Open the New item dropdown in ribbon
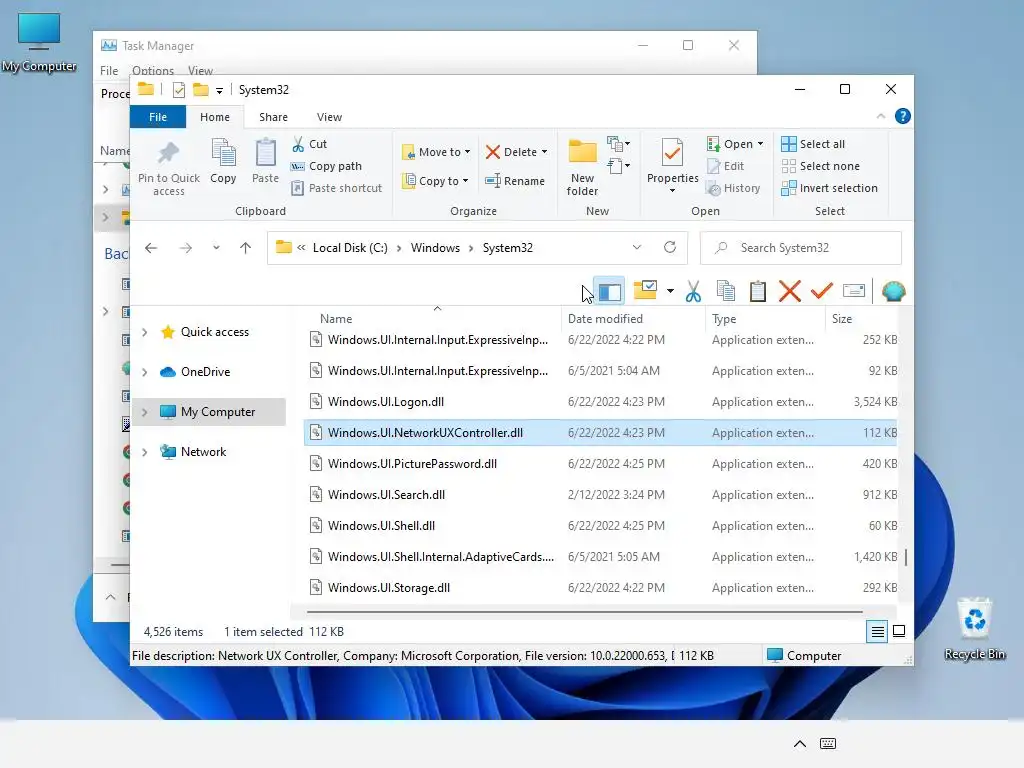 pos(618,144)
